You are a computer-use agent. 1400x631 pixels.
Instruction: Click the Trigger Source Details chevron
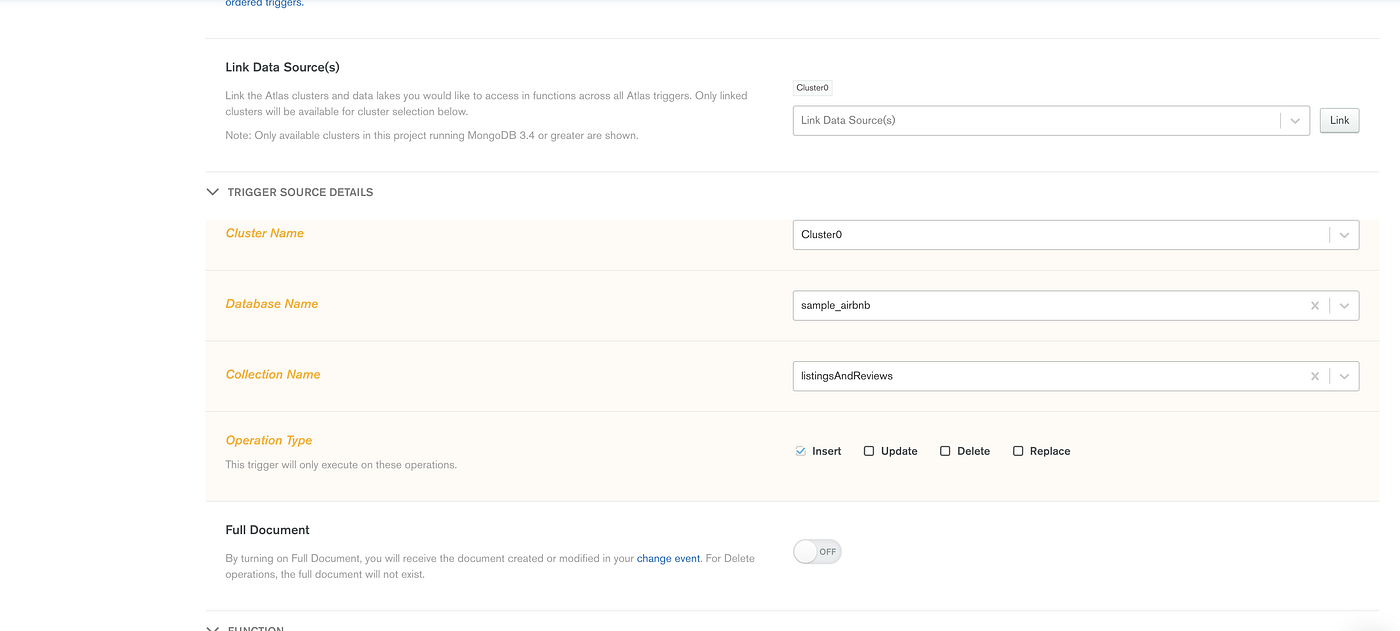[x=212, y=191]
